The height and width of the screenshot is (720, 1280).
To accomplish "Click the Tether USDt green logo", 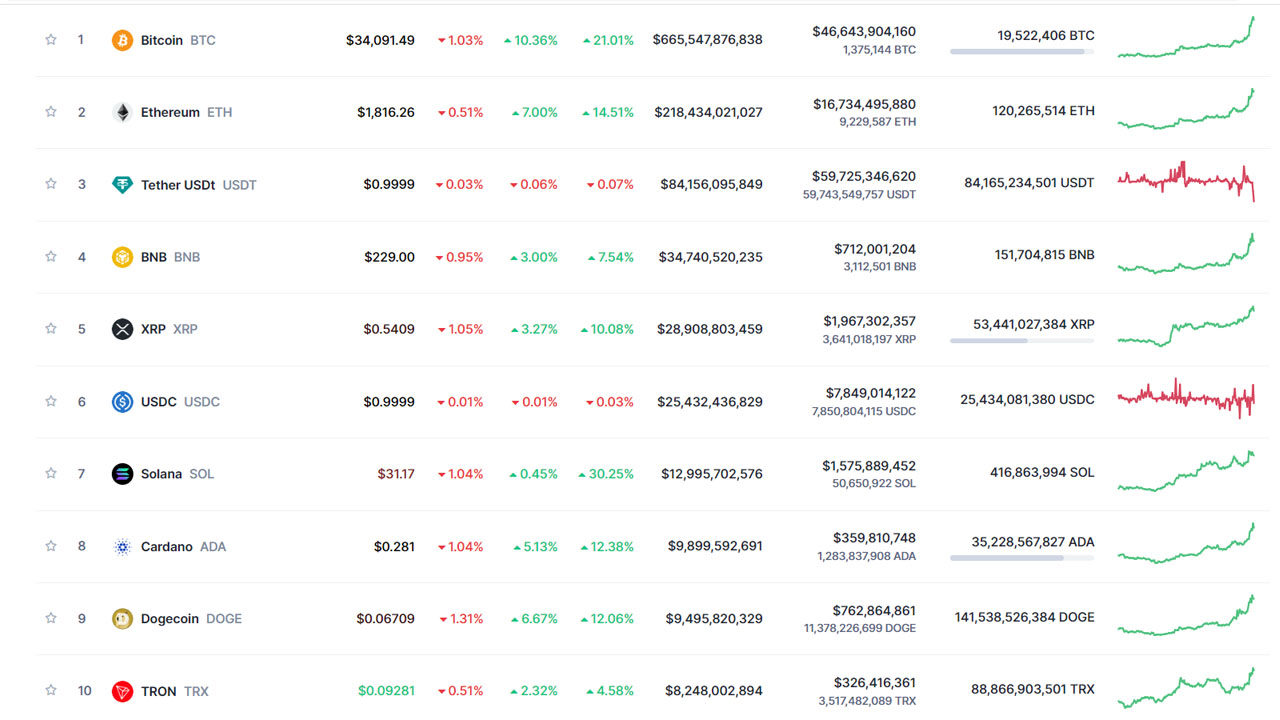I will coord(122,185).
